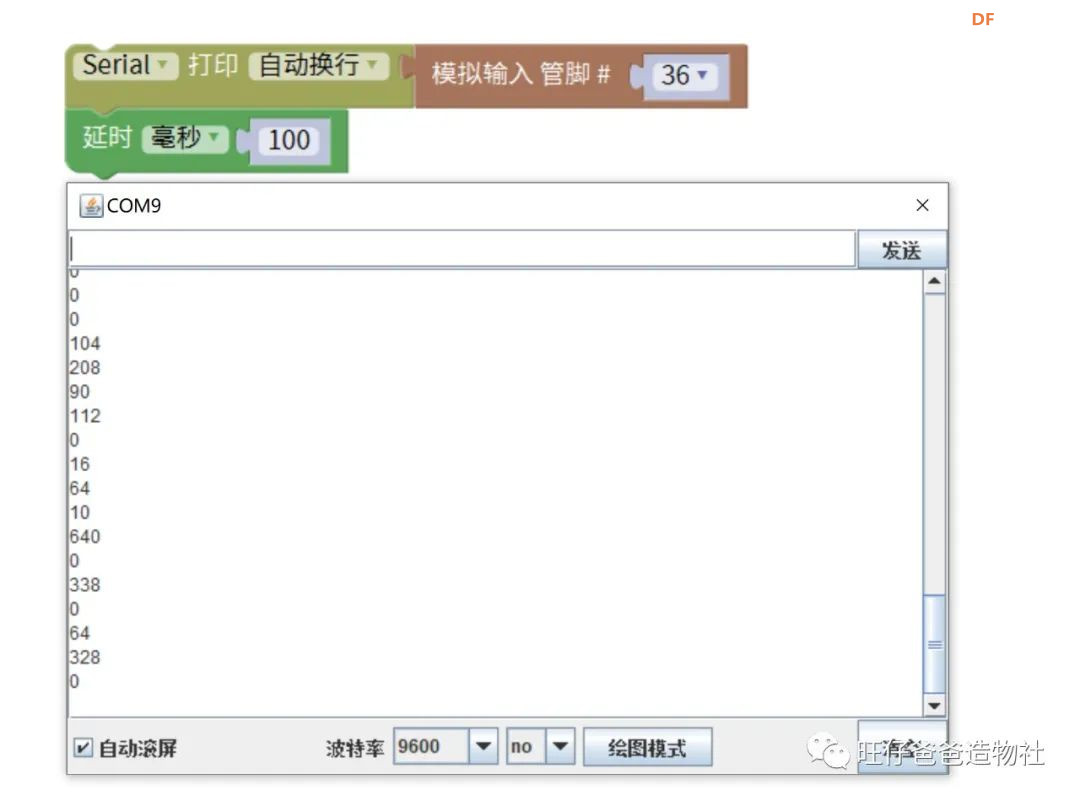
Task: Click the 打印 label on Serial block
Action: [214, 65]
